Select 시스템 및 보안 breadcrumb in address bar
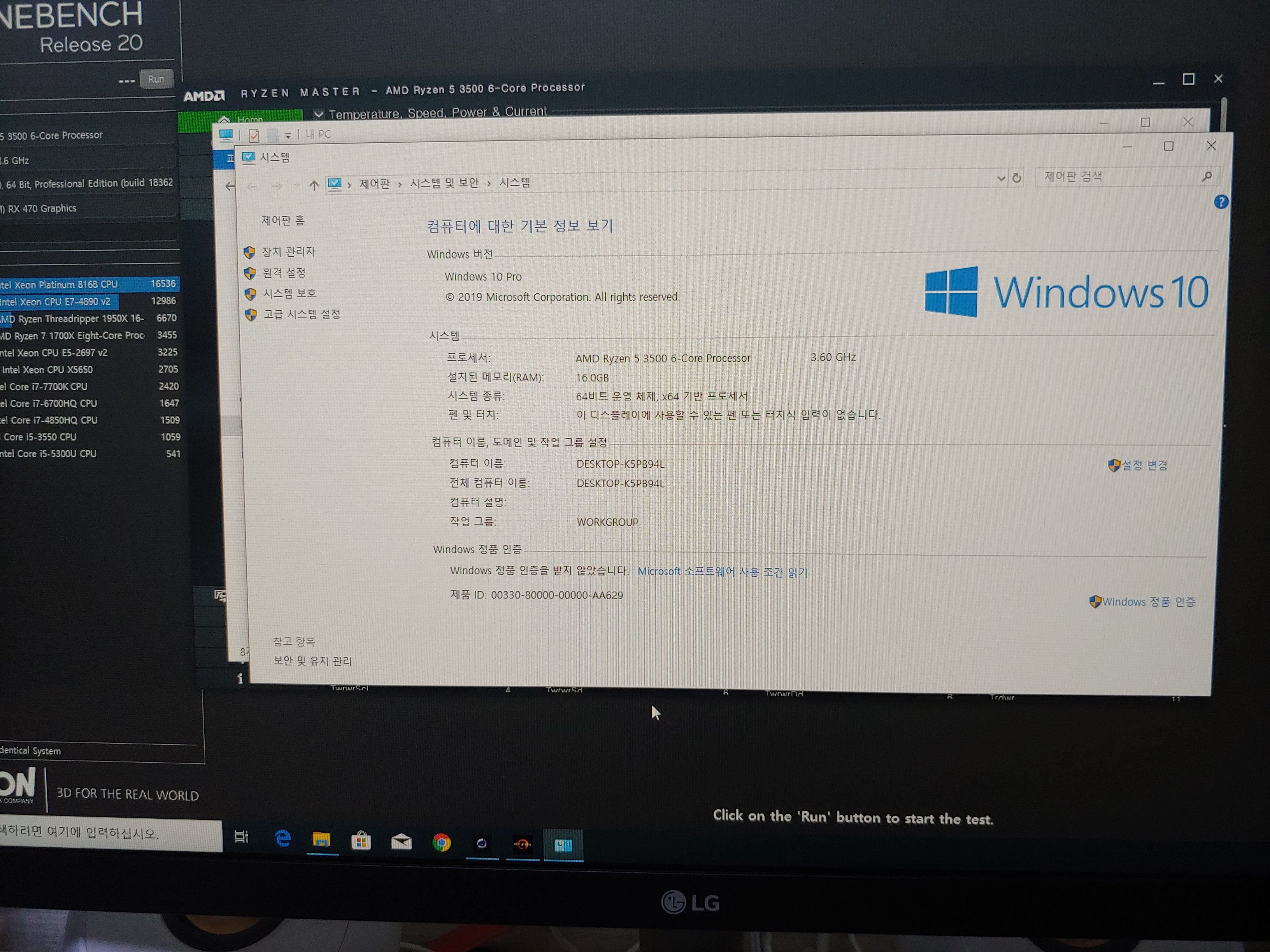This screenshot has width=1270, height=952. [444, 183]
